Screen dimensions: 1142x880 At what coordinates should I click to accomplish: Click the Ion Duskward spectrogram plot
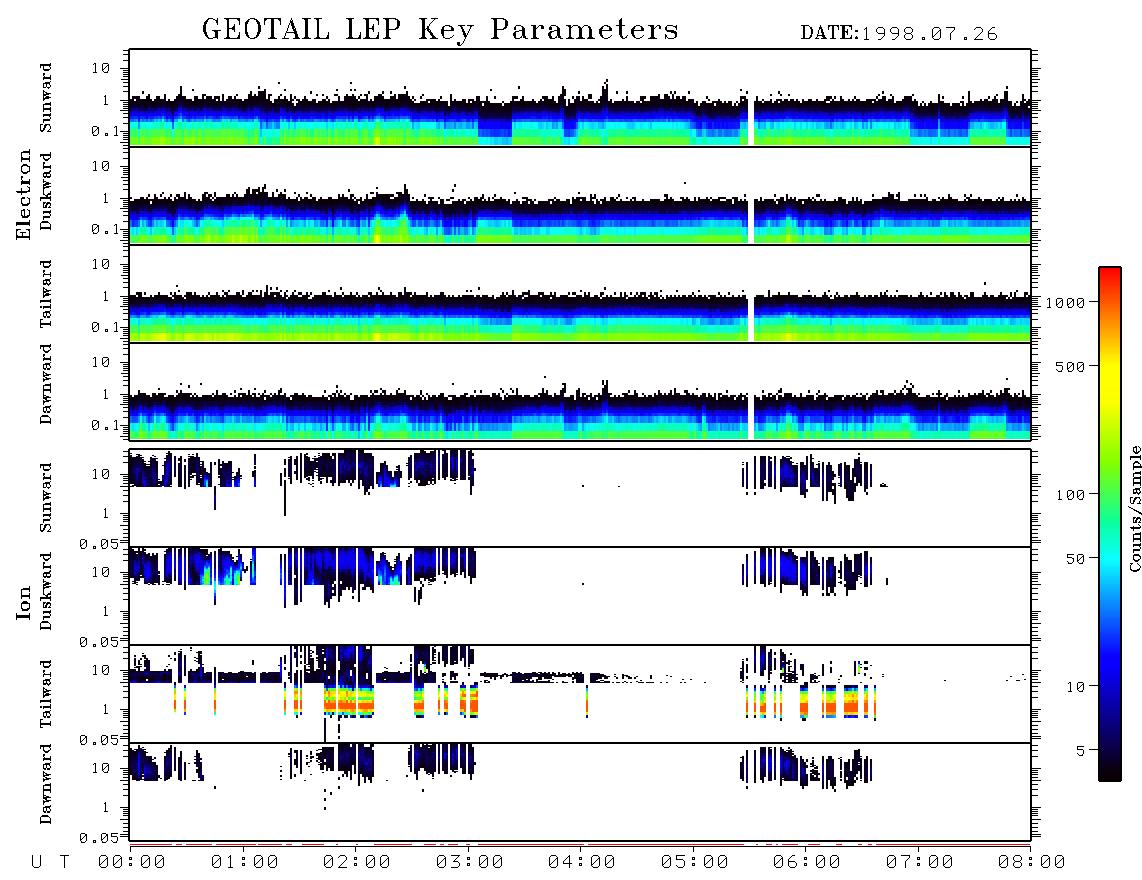(580, 596)
